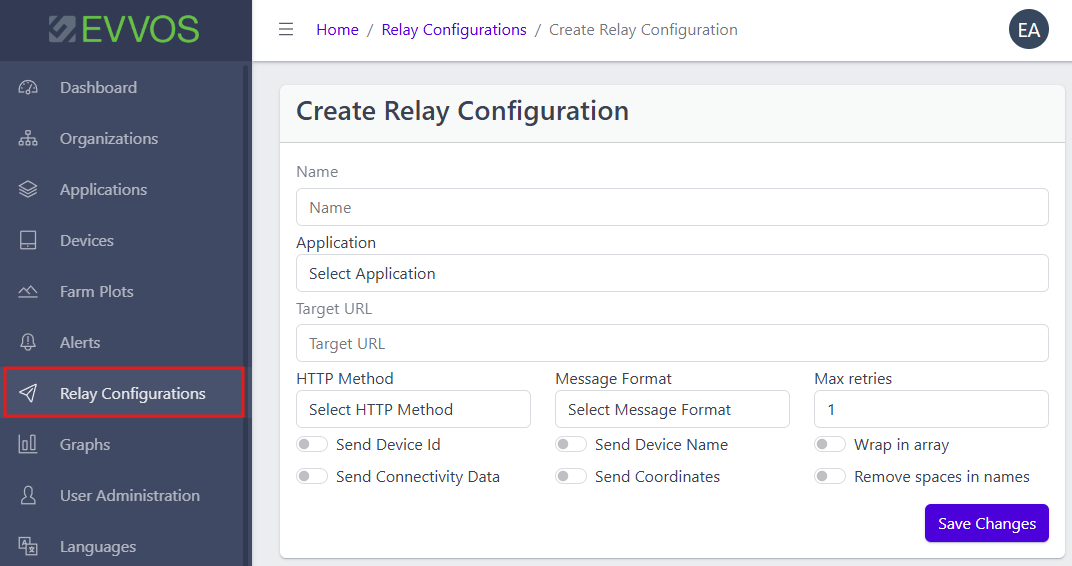The height and width of the screenshot is (566, 1072).
Task: Enable the Send Device Id switch
Action: 312,445
